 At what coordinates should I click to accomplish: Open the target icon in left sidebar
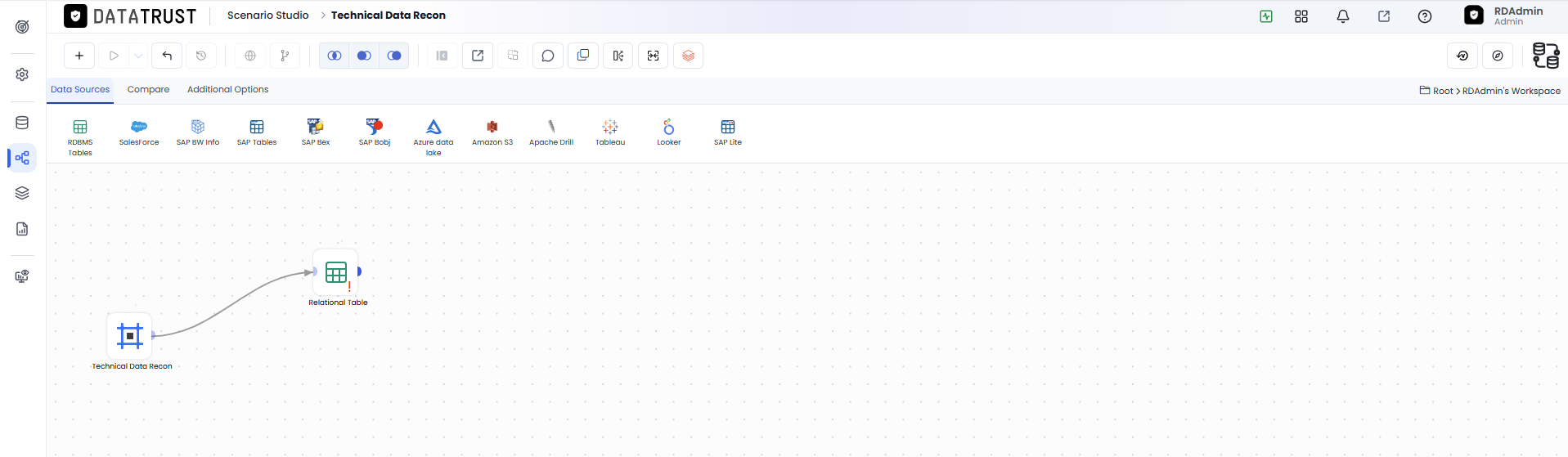click(x=22, y=27)
